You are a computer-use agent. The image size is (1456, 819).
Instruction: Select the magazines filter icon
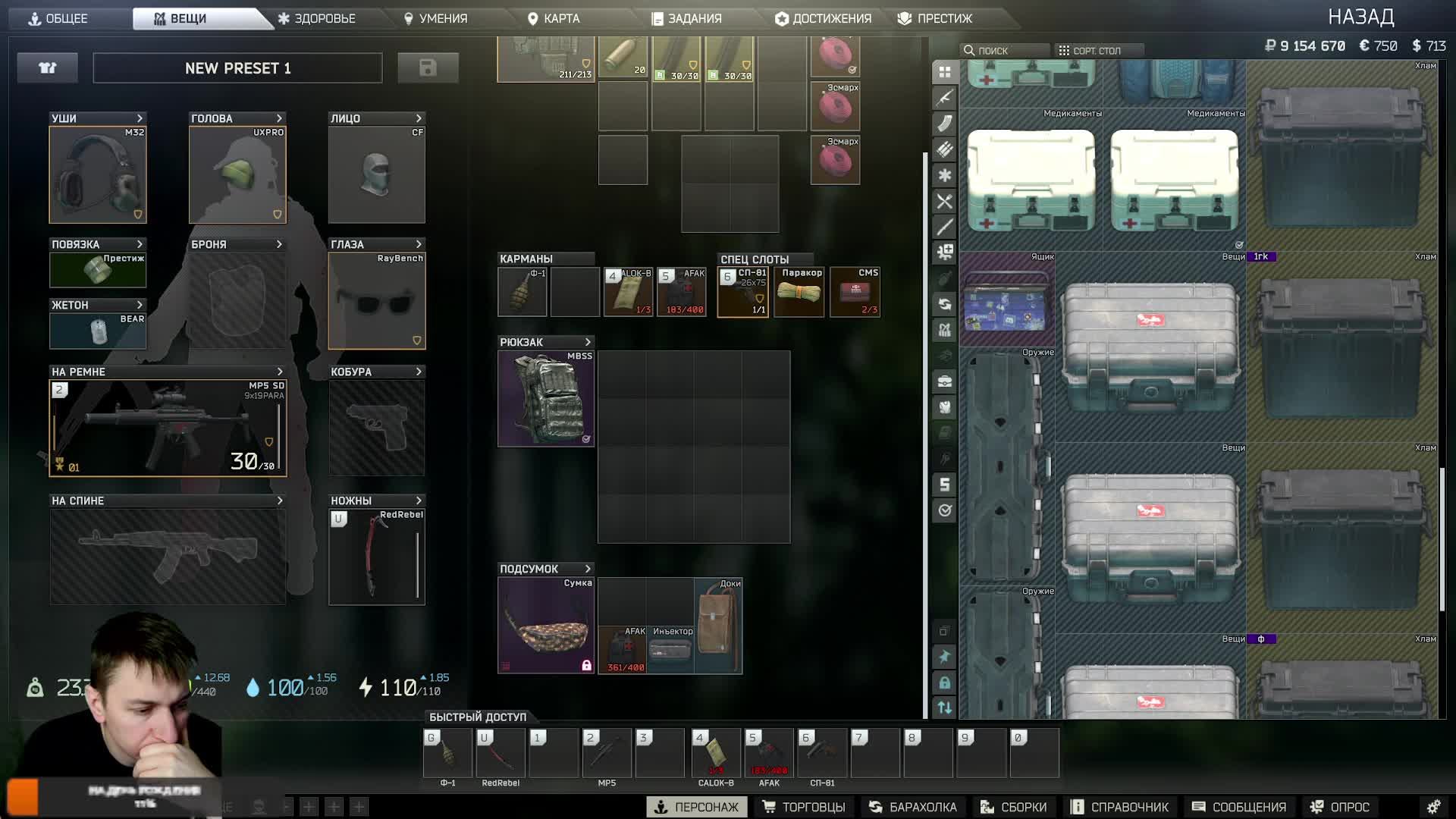944,124
